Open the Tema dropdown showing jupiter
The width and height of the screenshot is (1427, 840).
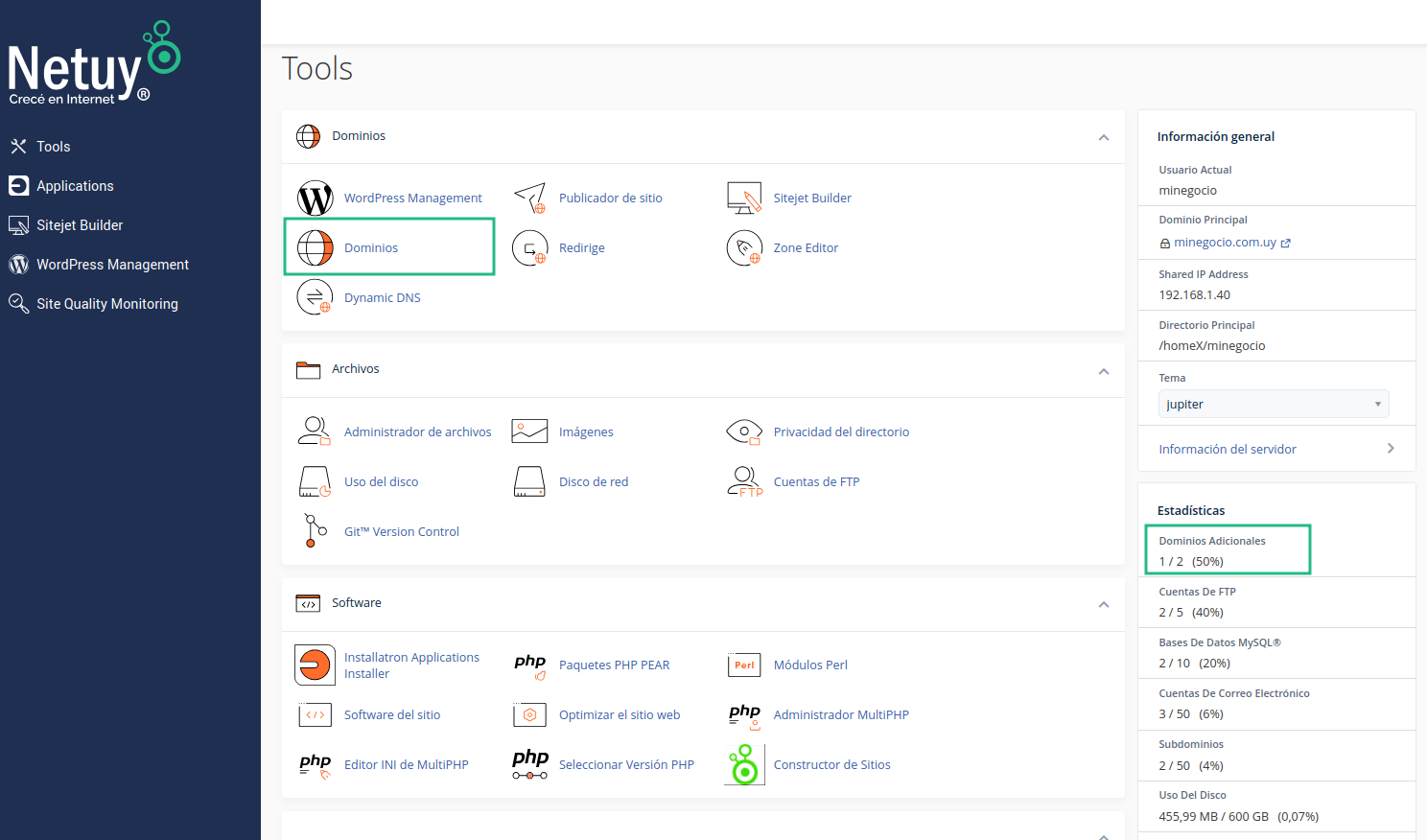(1273, 405)
